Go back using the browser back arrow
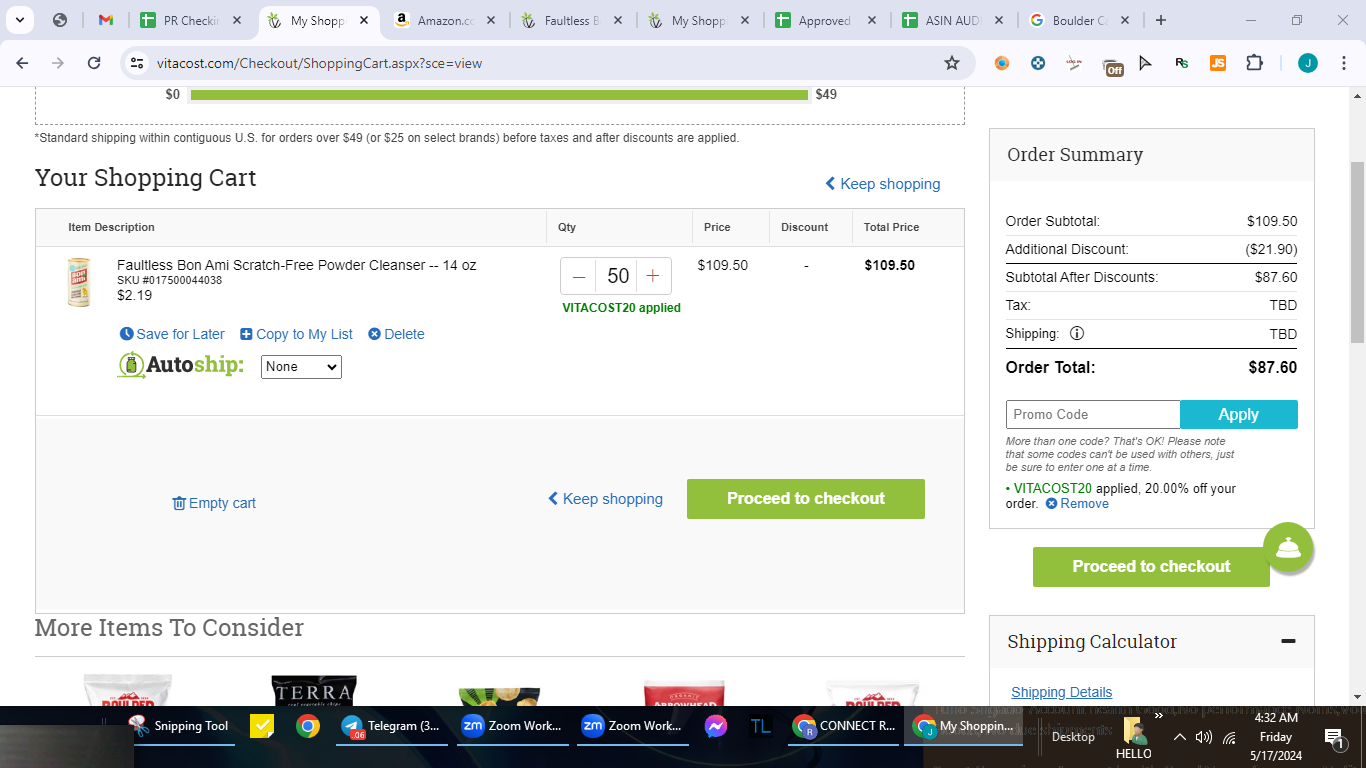 tap(22, 63)
